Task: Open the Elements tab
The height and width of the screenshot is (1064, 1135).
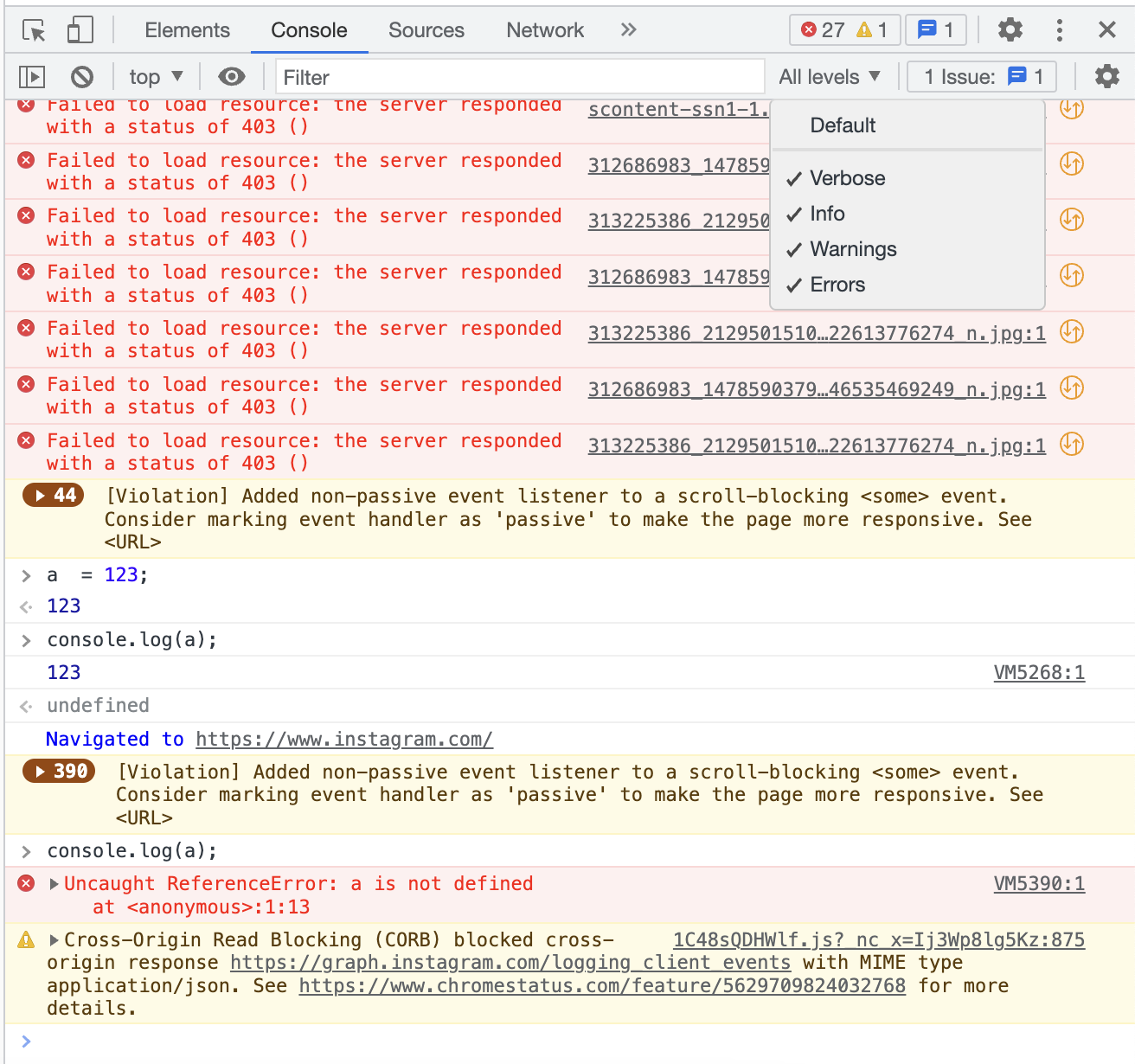Action: point(187,30)
